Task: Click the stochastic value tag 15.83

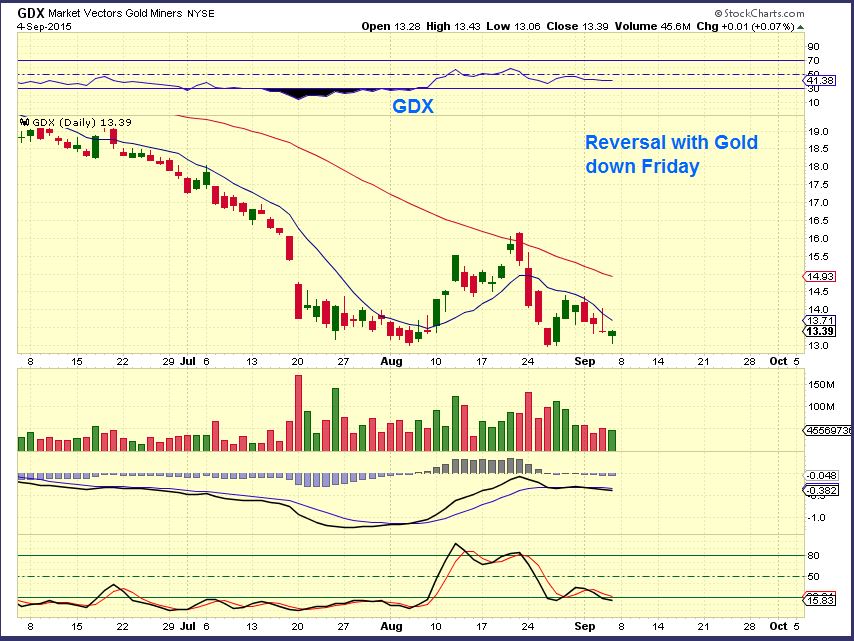Action: (820, 600)
